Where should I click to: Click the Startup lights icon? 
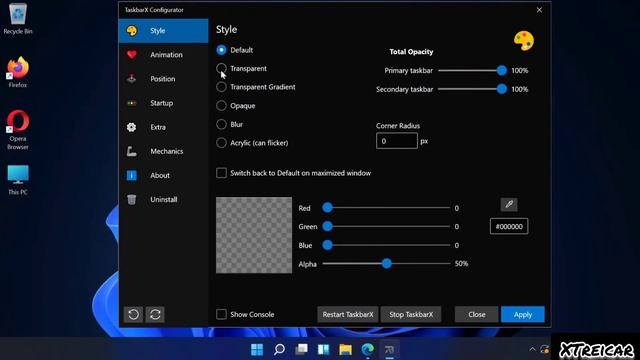click(x=131, y=103)
